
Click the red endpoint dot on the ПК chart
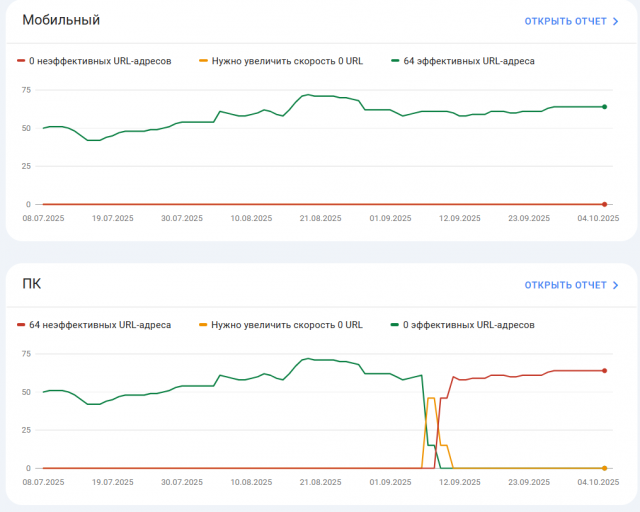coord(604,370)
